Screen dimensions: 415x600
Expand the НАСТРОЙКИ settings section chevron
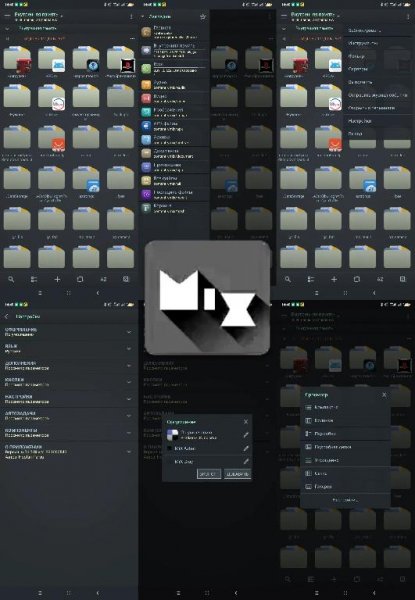[129, 399]
